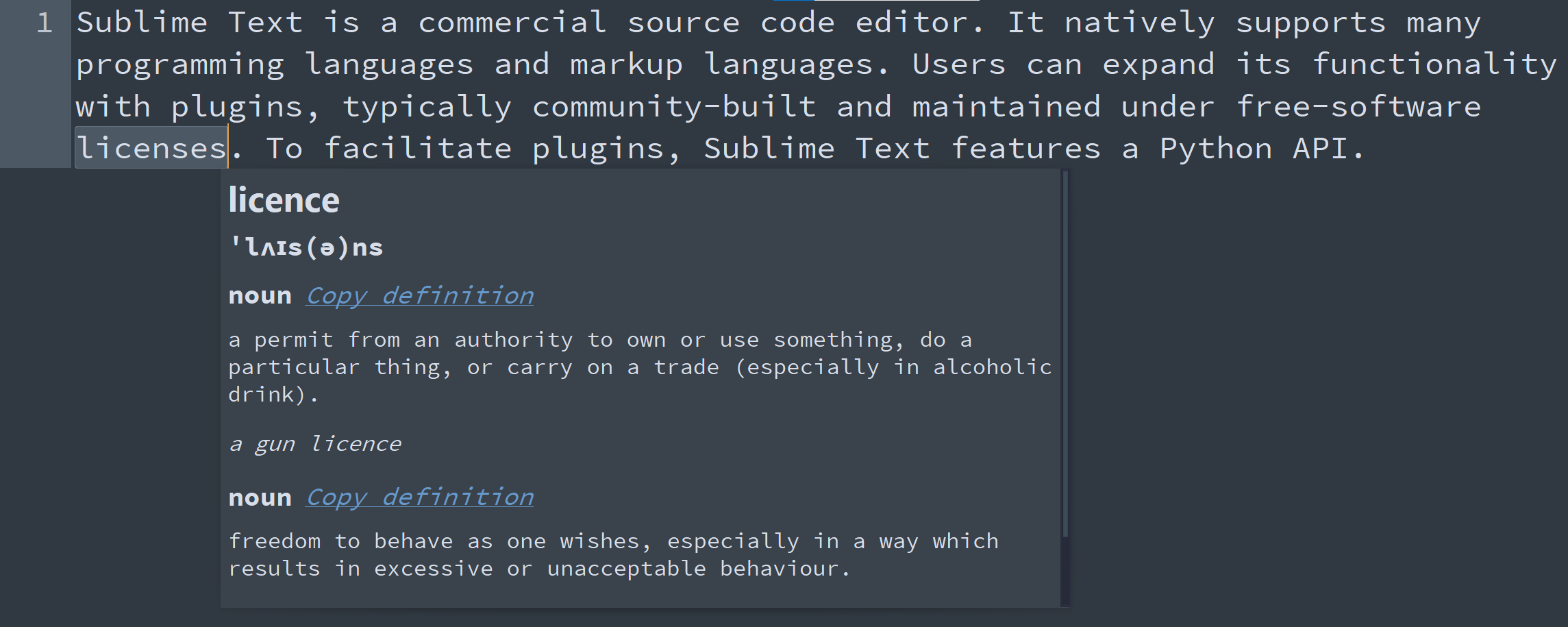Click the first noun label
The image size is (1568, 627).
click(x=260, y=295)
